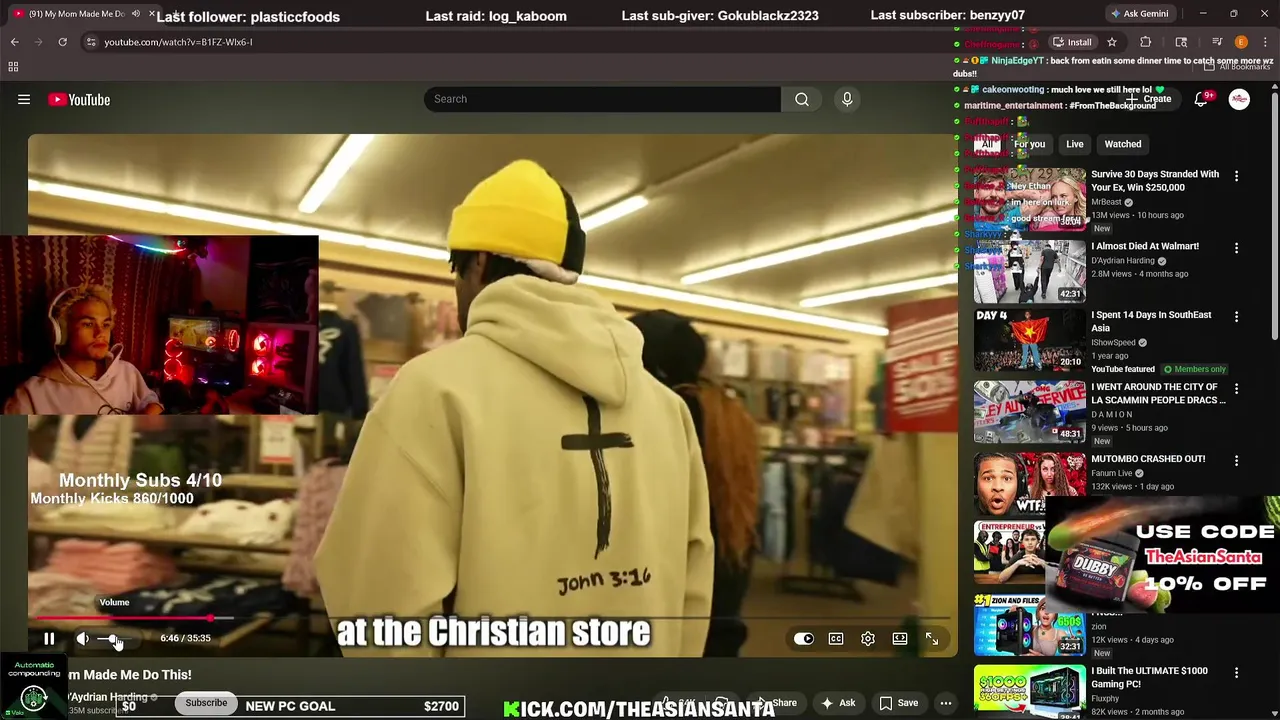Open the 48:31 duration zion video thumbnail
Viewport: 1280px width, 720px height.
pos(1029,624)
